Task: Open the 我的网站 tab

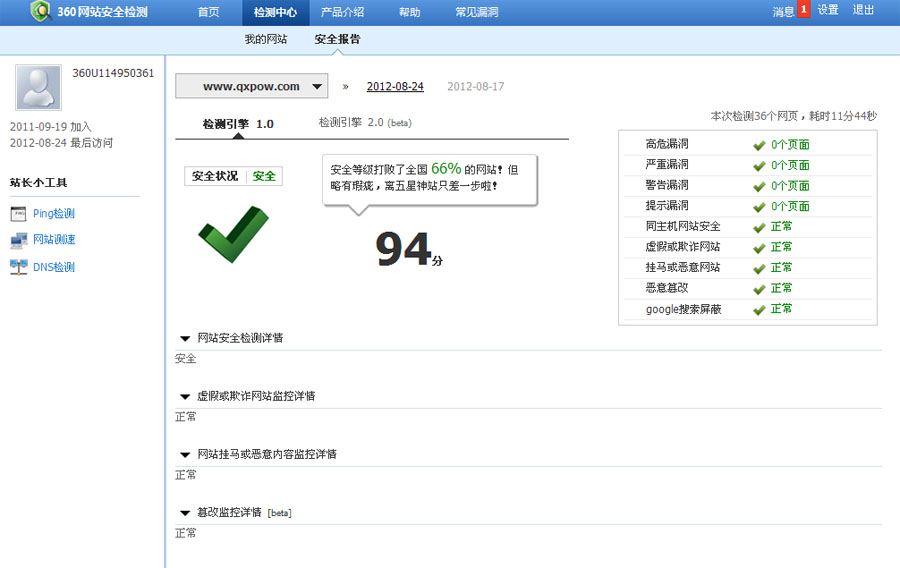Action: [x=265, y=40]
